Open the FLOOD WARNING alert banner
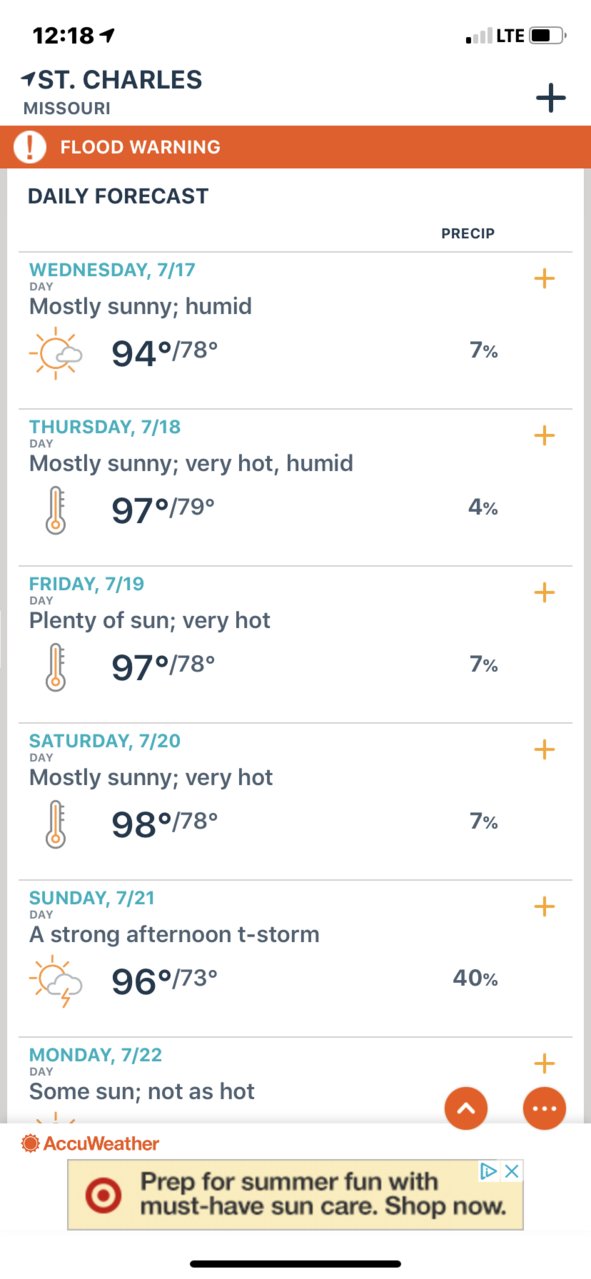The height and width of the screenshot is (1279, 591). (x=295, y=147)
